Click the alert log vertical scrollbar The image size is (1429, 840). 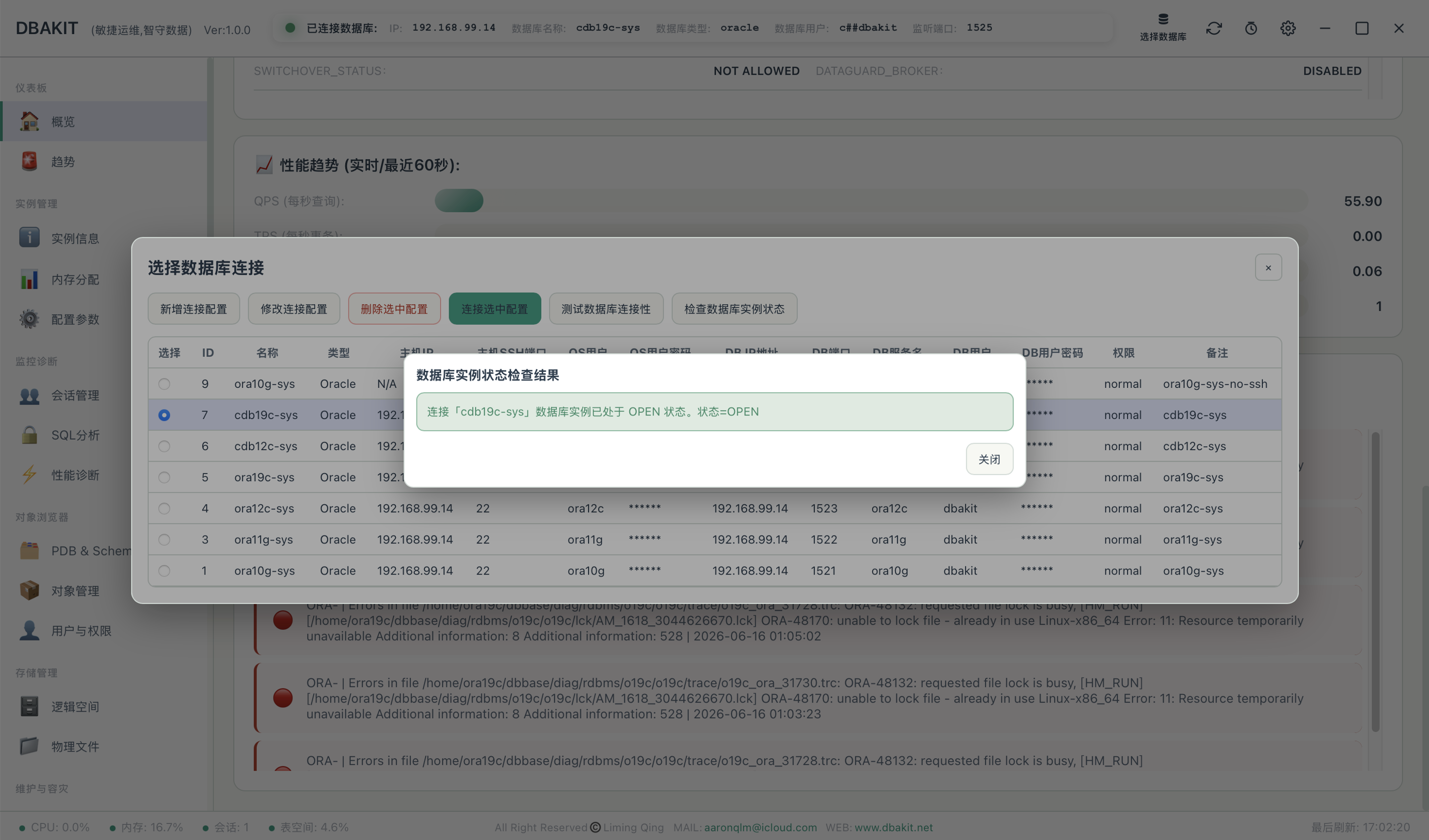click(x=1376, y=582)
